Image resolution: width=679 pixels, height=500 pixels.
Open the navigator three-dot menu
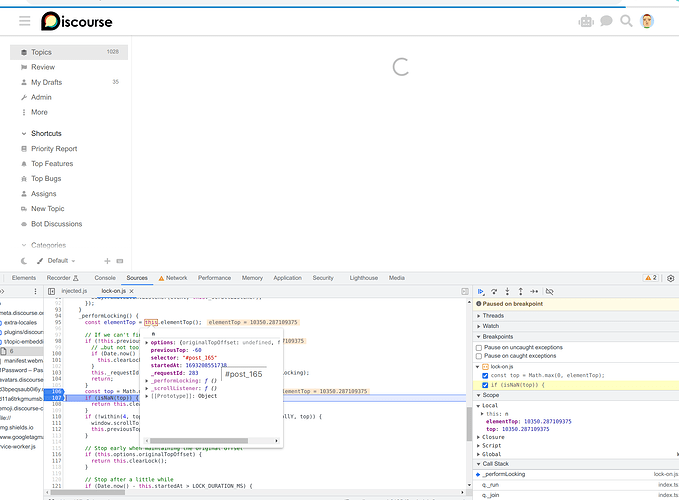pos(36,291)
